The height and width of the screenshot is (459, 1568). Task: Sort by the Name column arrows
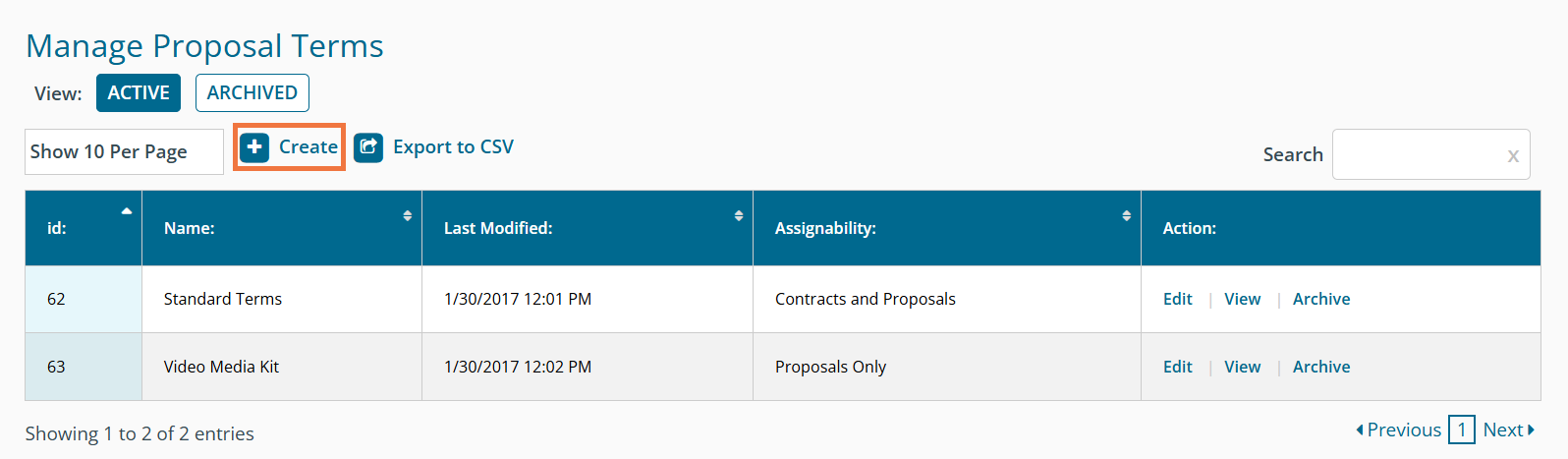point(407,216)
